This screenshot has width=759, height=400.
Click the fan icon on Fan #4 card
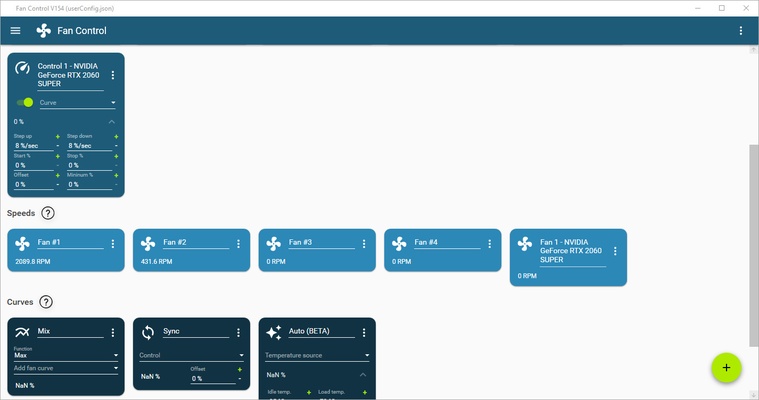tap(399, 244)
